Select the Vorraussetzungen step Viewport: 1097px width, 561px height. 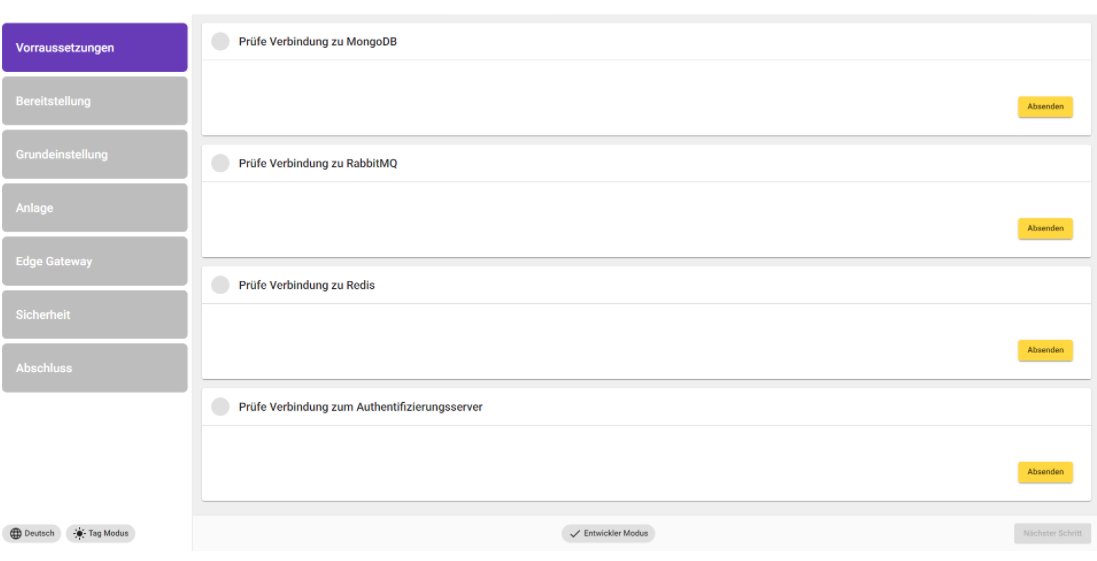pos(95,48)
